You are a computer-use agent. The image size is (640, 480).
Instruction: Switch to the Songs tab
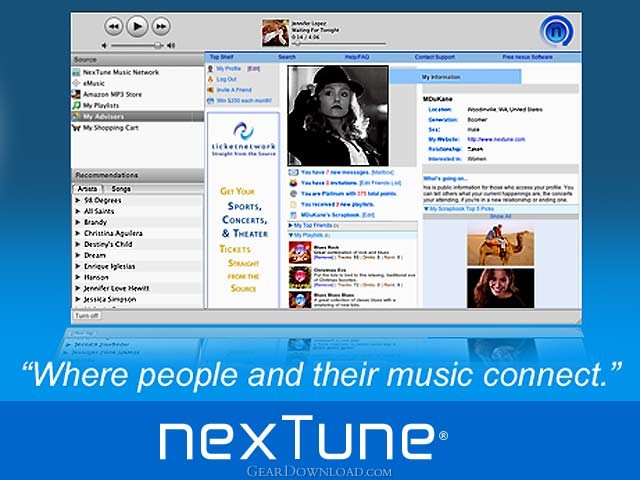click(x=121, y=189)
